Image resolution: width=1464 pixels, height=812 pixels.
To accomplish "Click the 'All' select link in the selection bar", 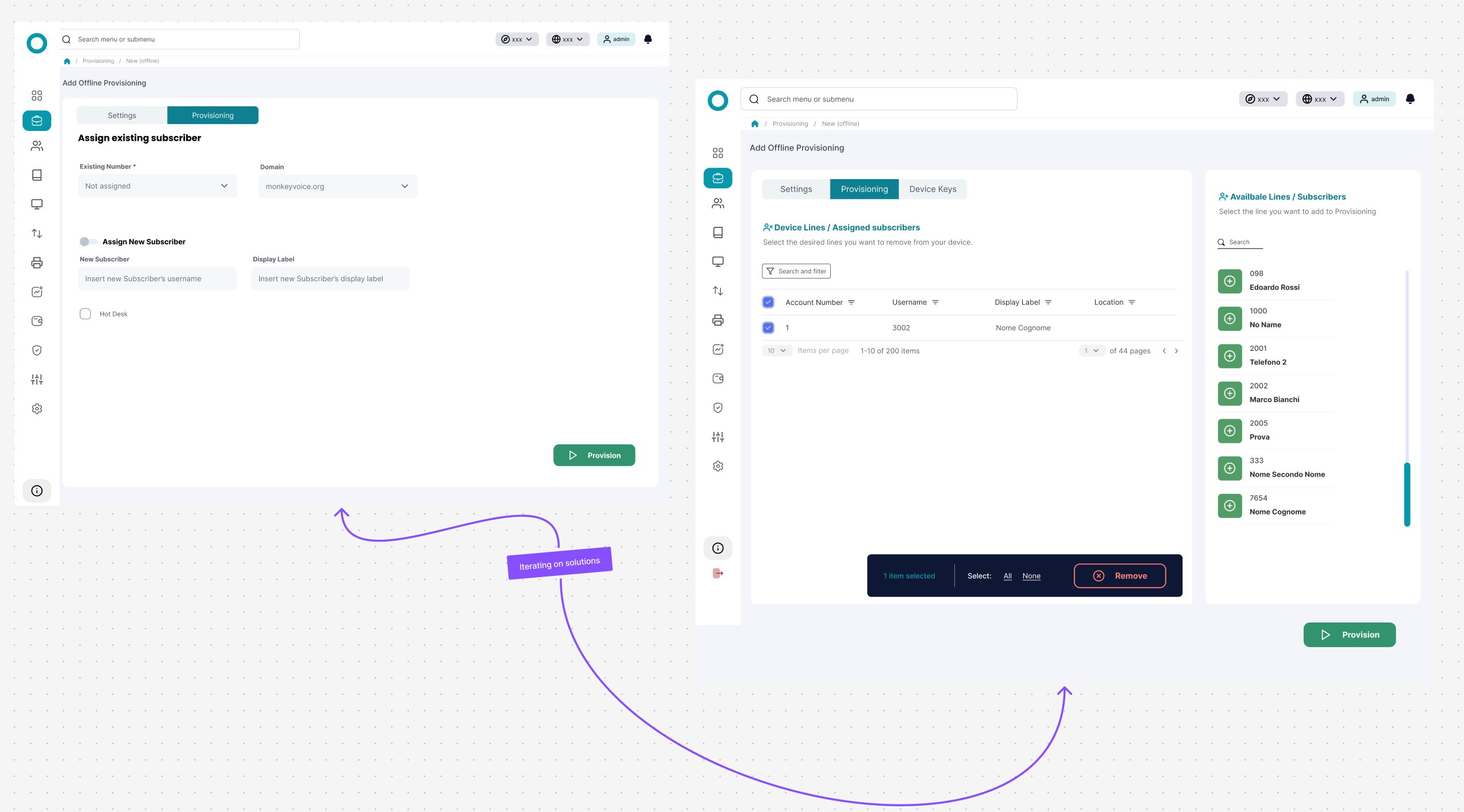I will click(1007, 576).
